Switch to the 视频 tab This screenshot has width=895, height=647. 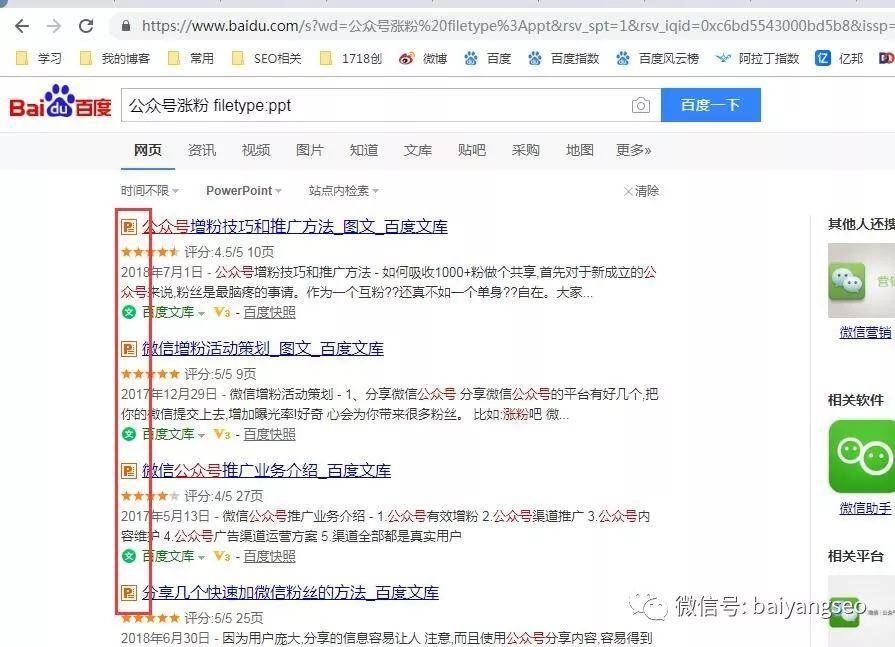256,151
